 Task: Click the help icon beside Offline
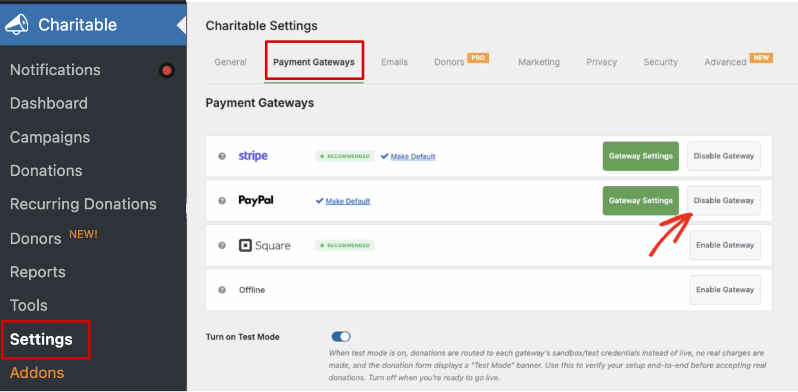pyautogui.click(x=222, y=290)
